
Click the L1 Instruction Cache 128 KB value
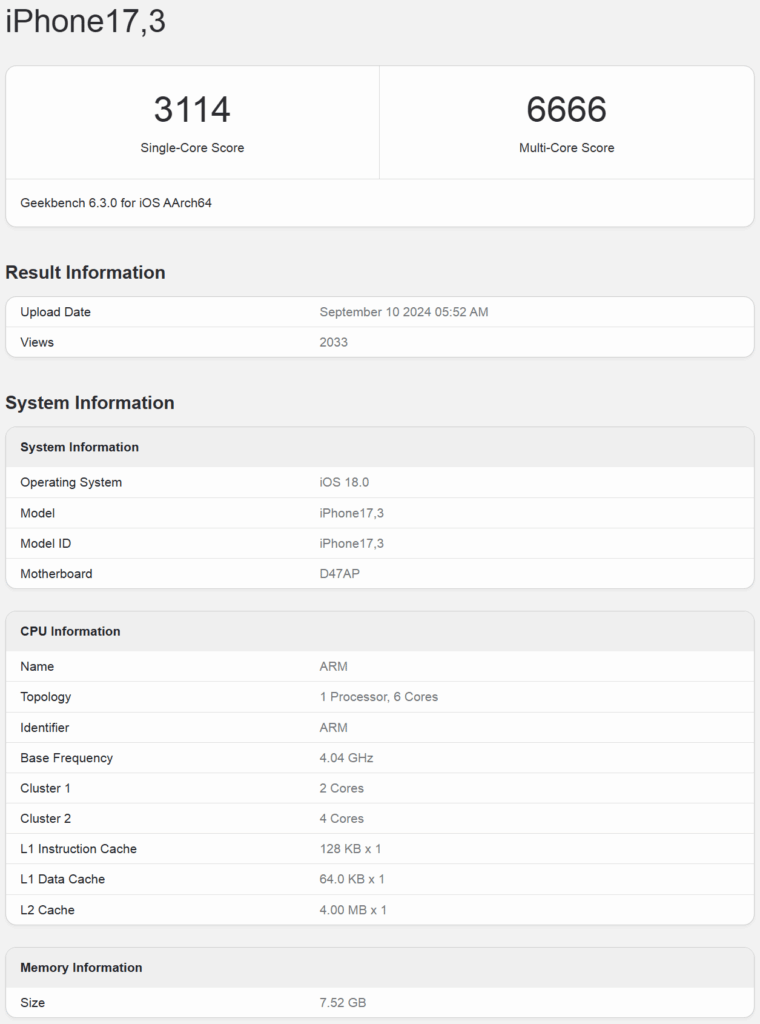[x=350, y=849]
